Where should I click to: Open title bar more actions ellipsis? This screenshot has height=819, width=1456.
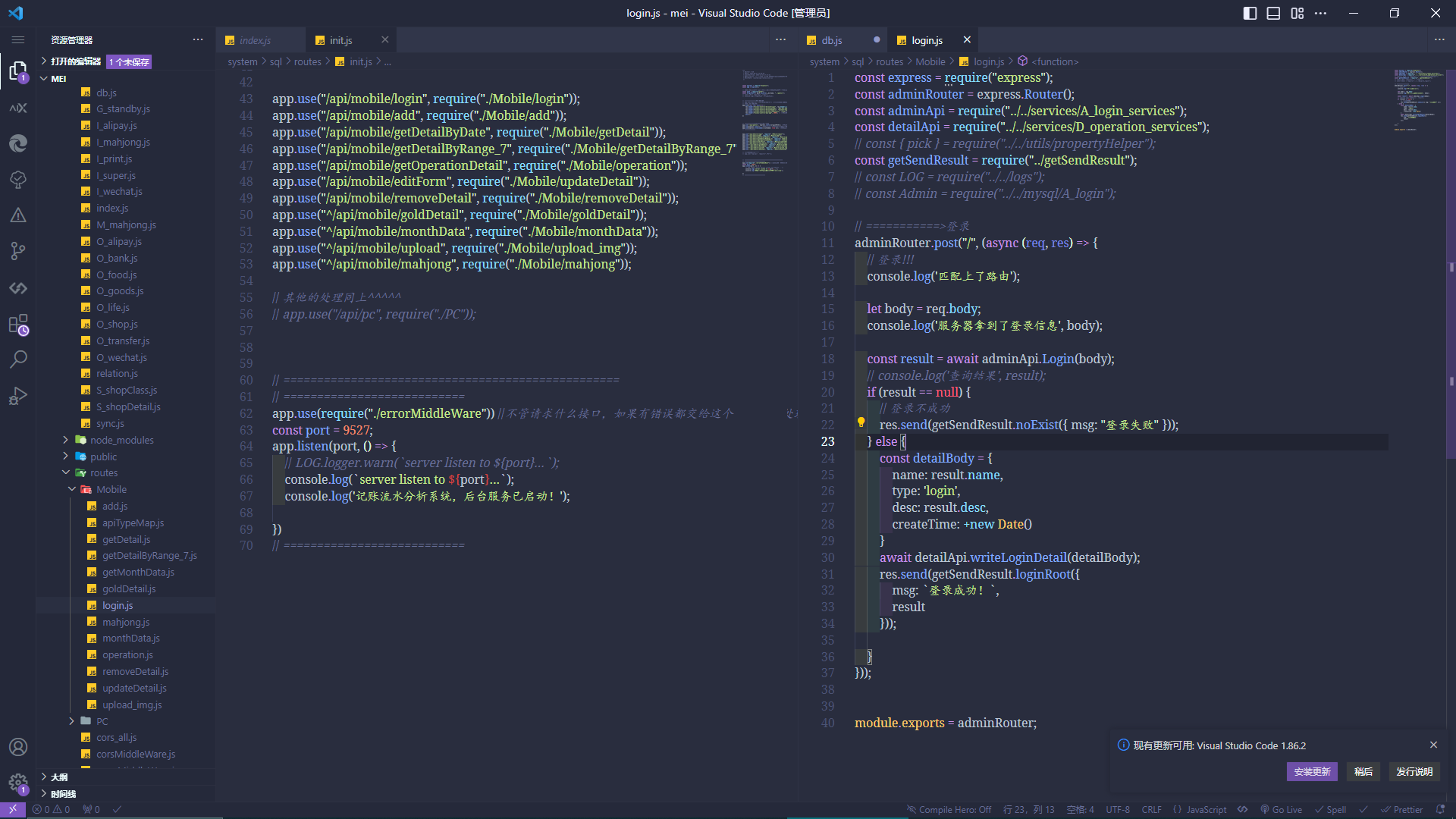(1321, 13)
